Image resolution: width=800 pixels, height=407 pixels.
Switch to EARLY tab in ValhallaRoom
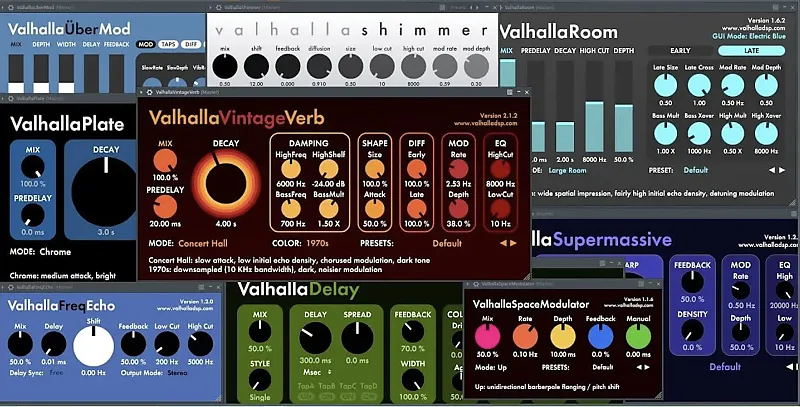click(680, 50)
